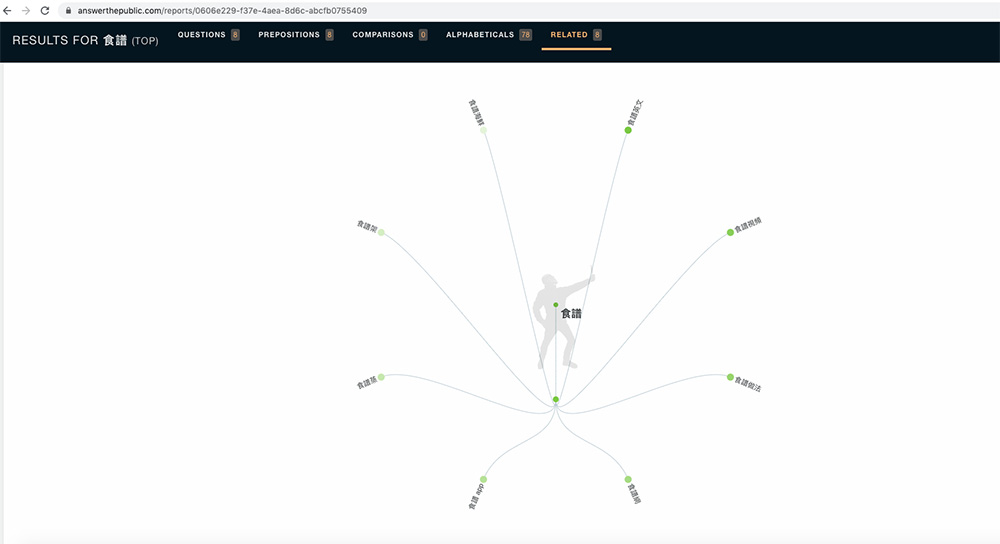Click the 食譜蒸 keyword label
The width and height of the screenshot is (1000, 544).
coord(367,384)
